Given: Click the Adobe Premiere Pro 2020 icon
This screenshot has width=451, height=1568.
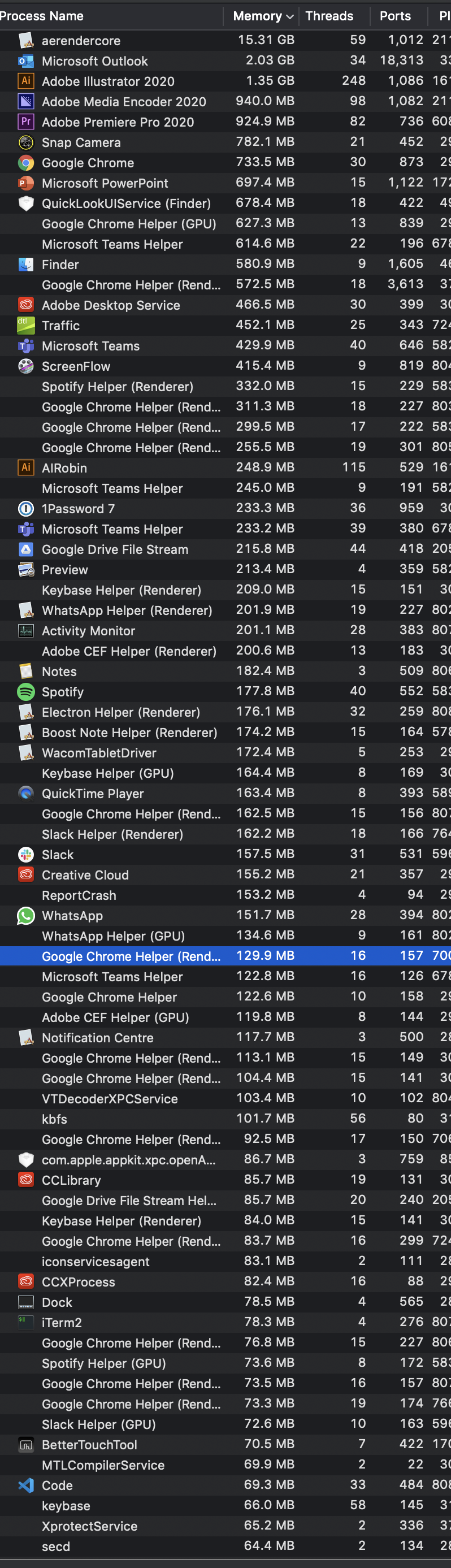Looking at the screenshot, I should pos(25,122).
